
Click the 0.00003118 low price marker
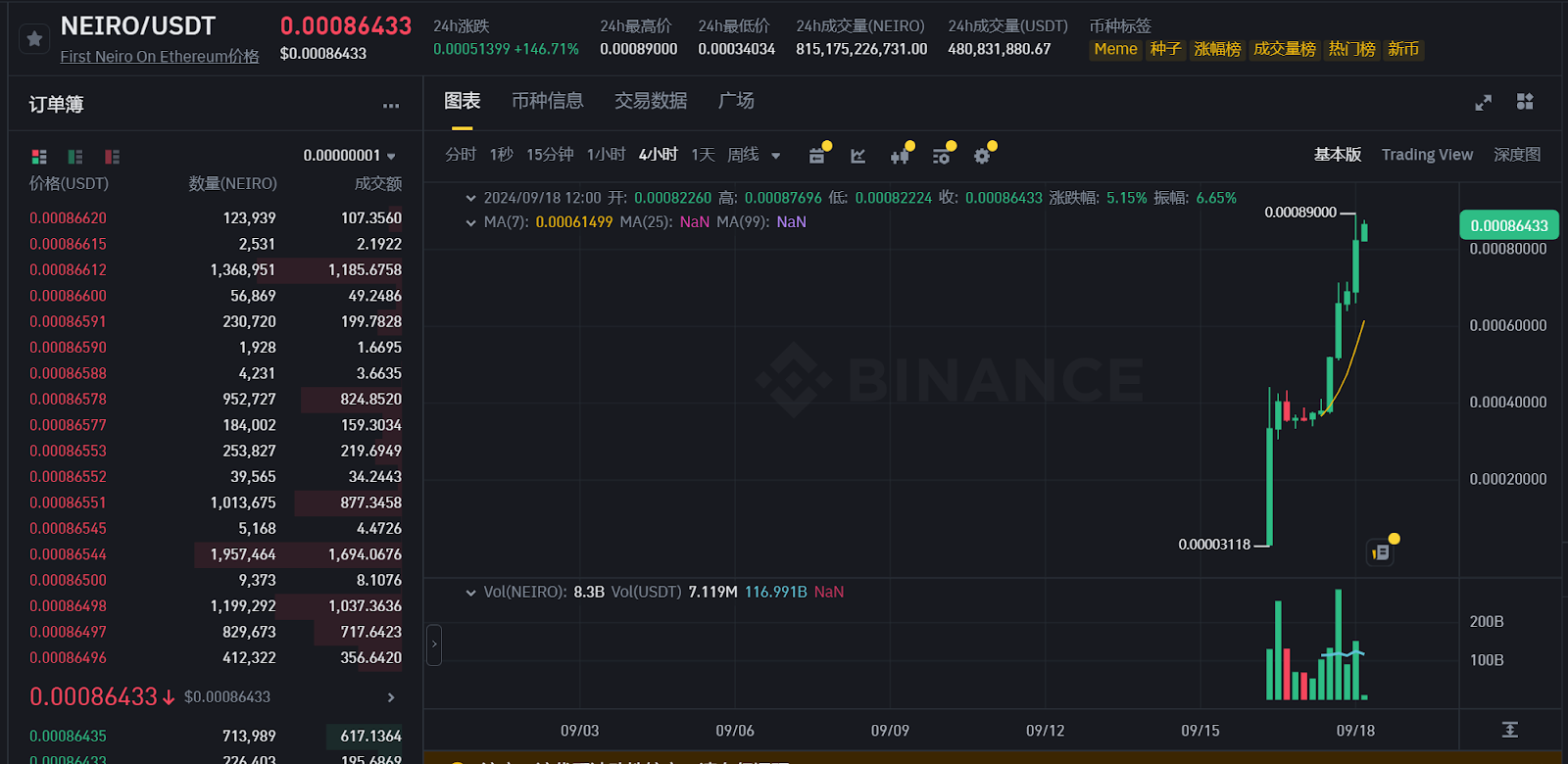point(1214,545)
